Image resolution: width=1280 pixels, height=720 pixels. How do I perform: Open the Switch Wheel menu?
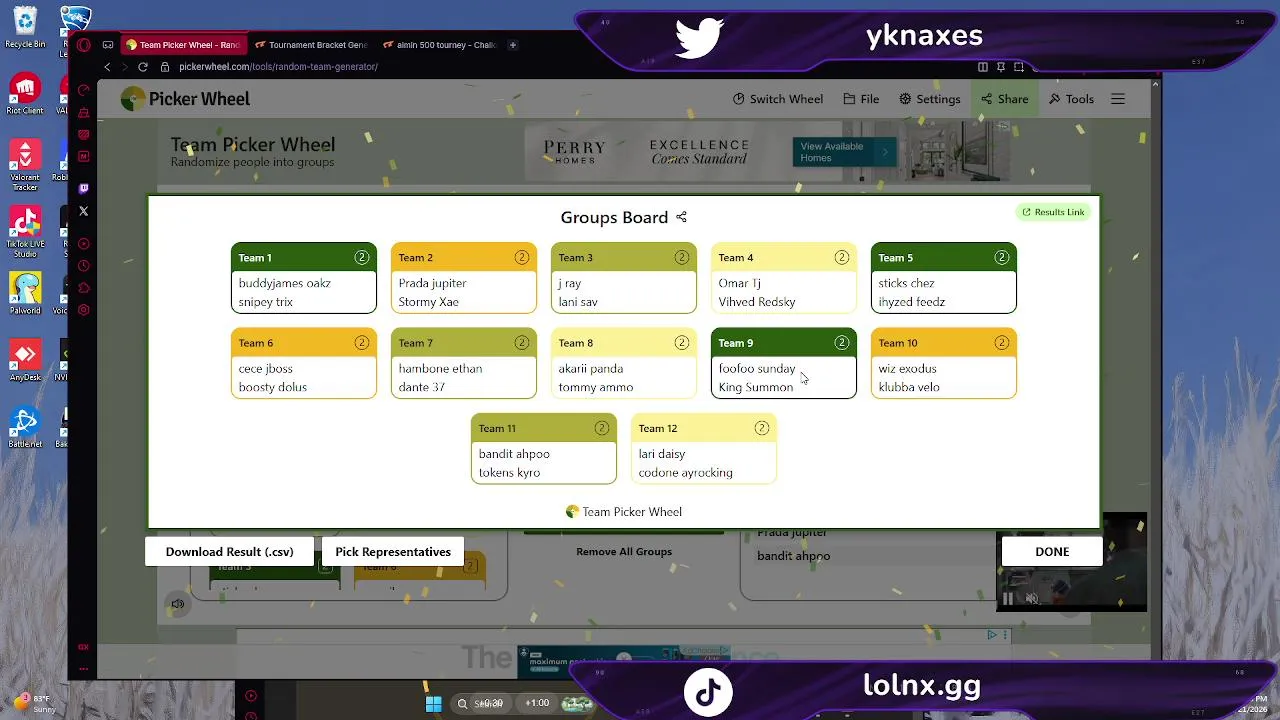pos(778,99)
